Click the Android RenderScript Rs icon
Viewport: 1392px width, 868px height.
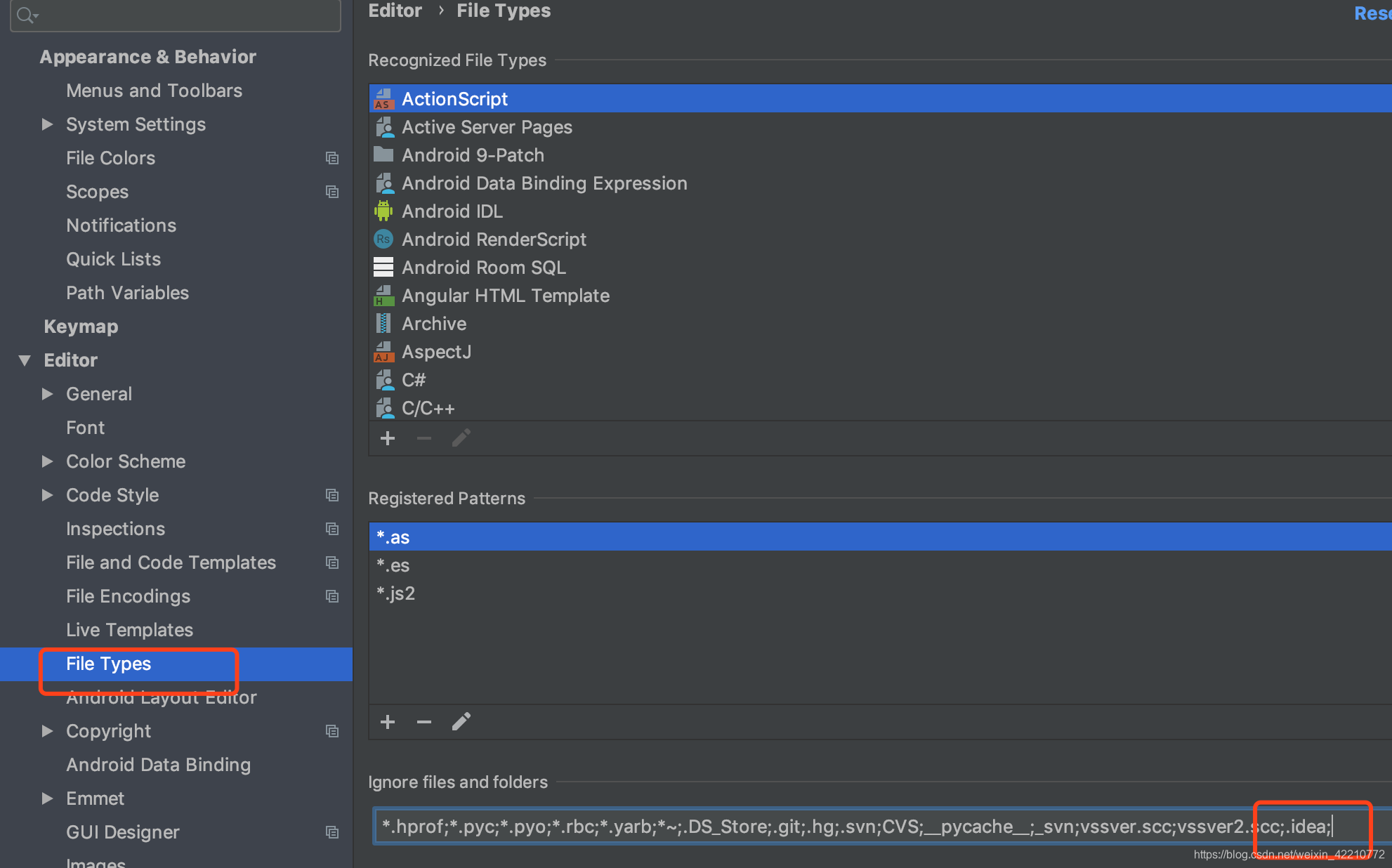click(x=383, y=239)
